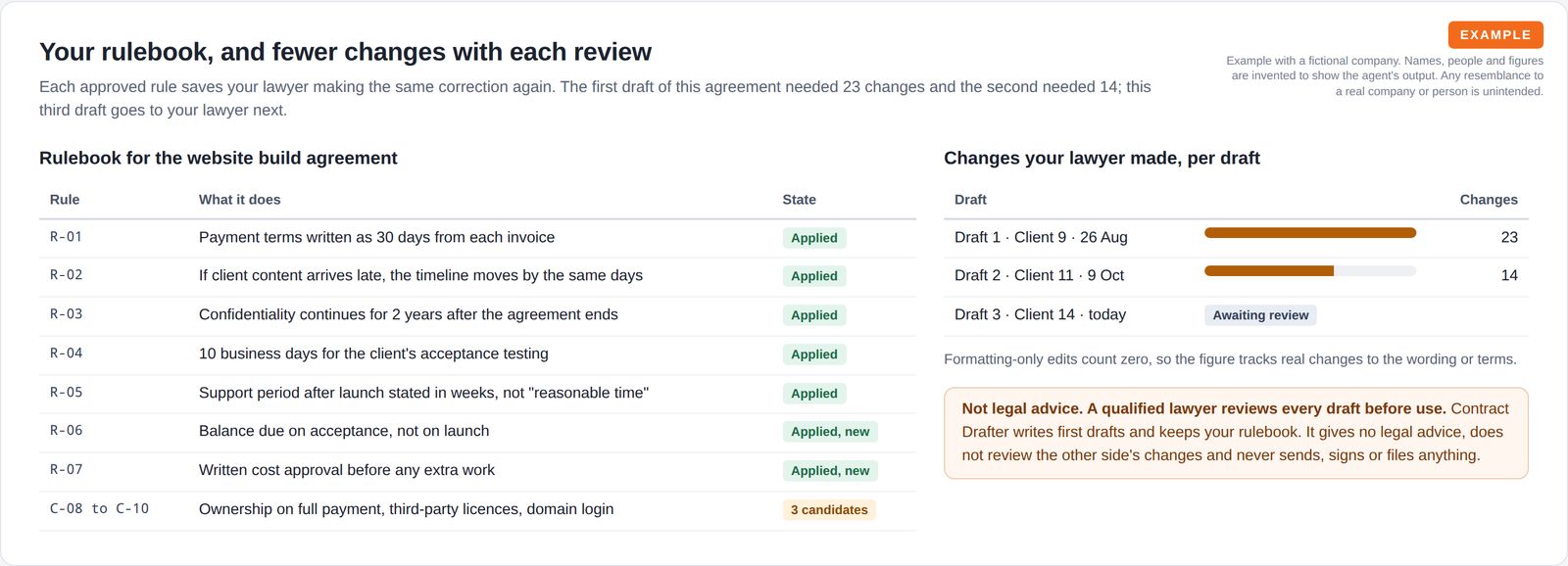The height and width of the screenshot is (566, 1568).
Task: Click the 'Not legal advice' notice box
Action: click(1236, 433)
